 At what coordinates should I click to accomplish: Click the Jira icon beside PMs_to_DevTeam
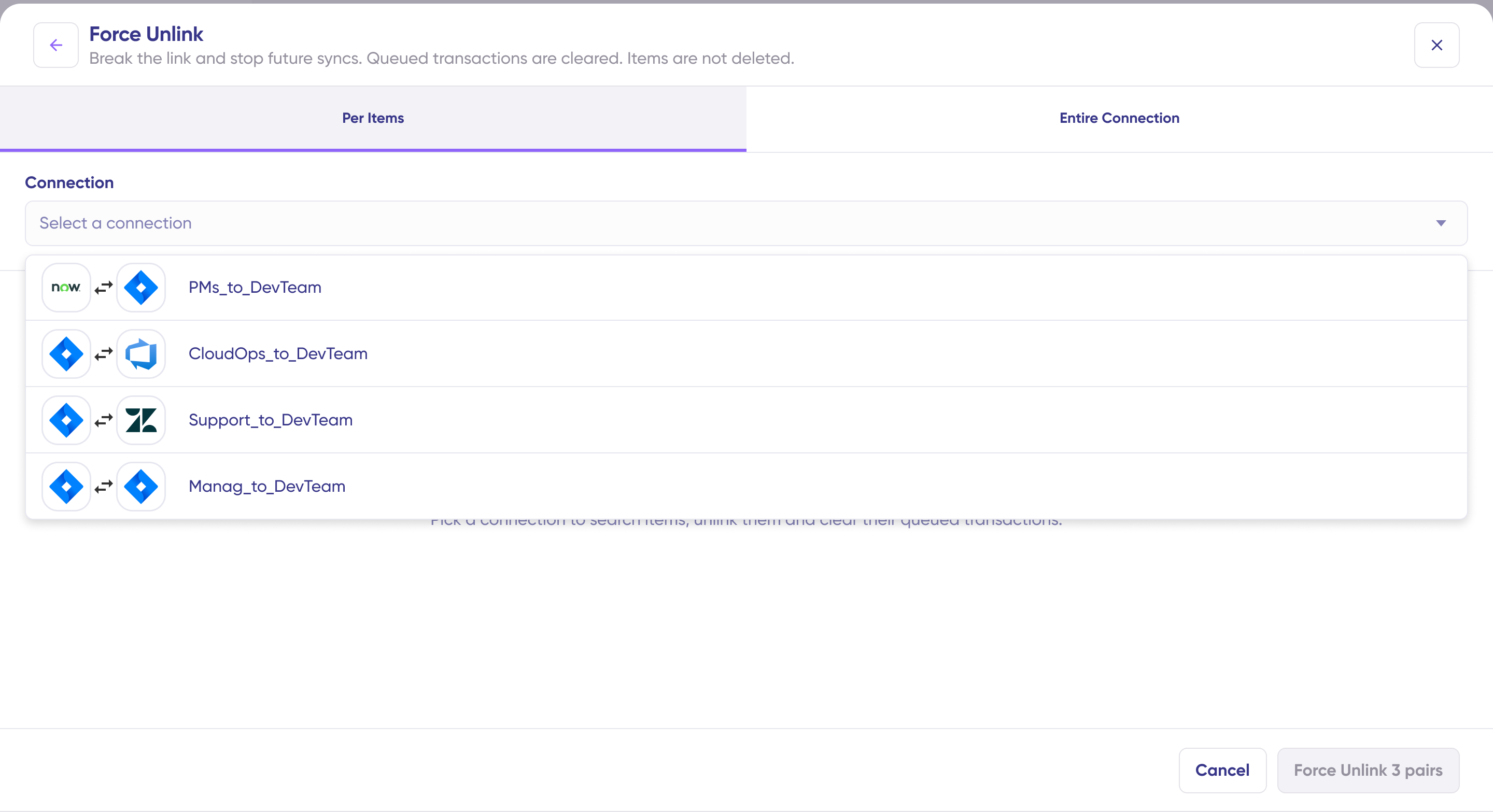tap(141, 287)
